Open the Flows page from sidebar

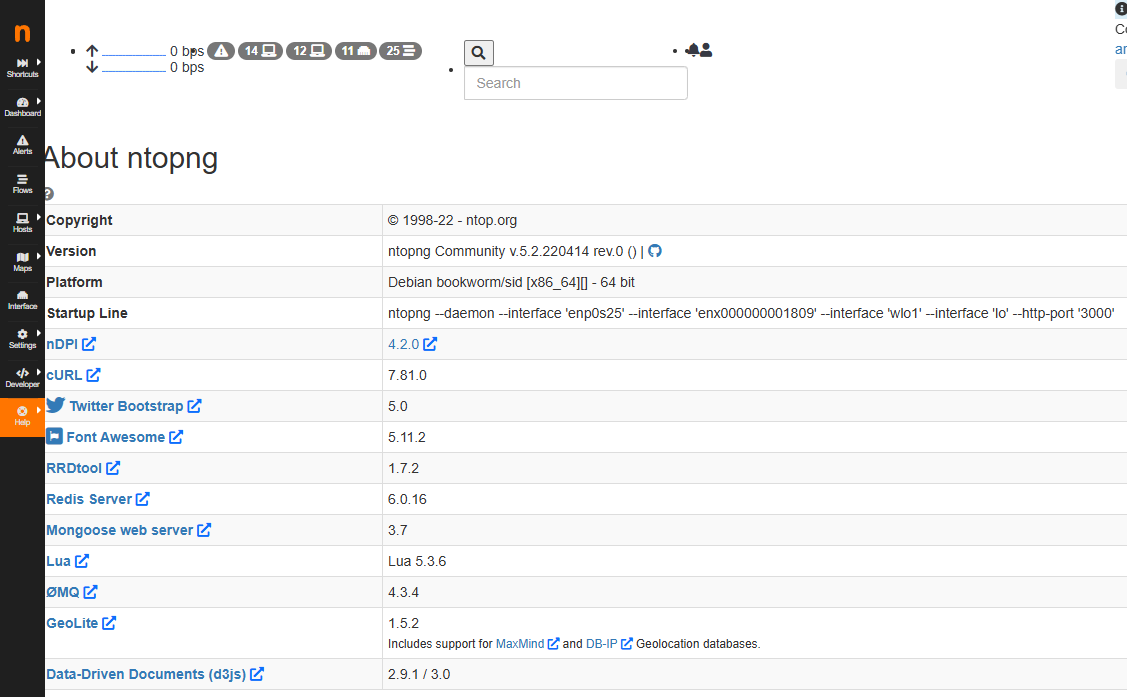click(22, 184)
